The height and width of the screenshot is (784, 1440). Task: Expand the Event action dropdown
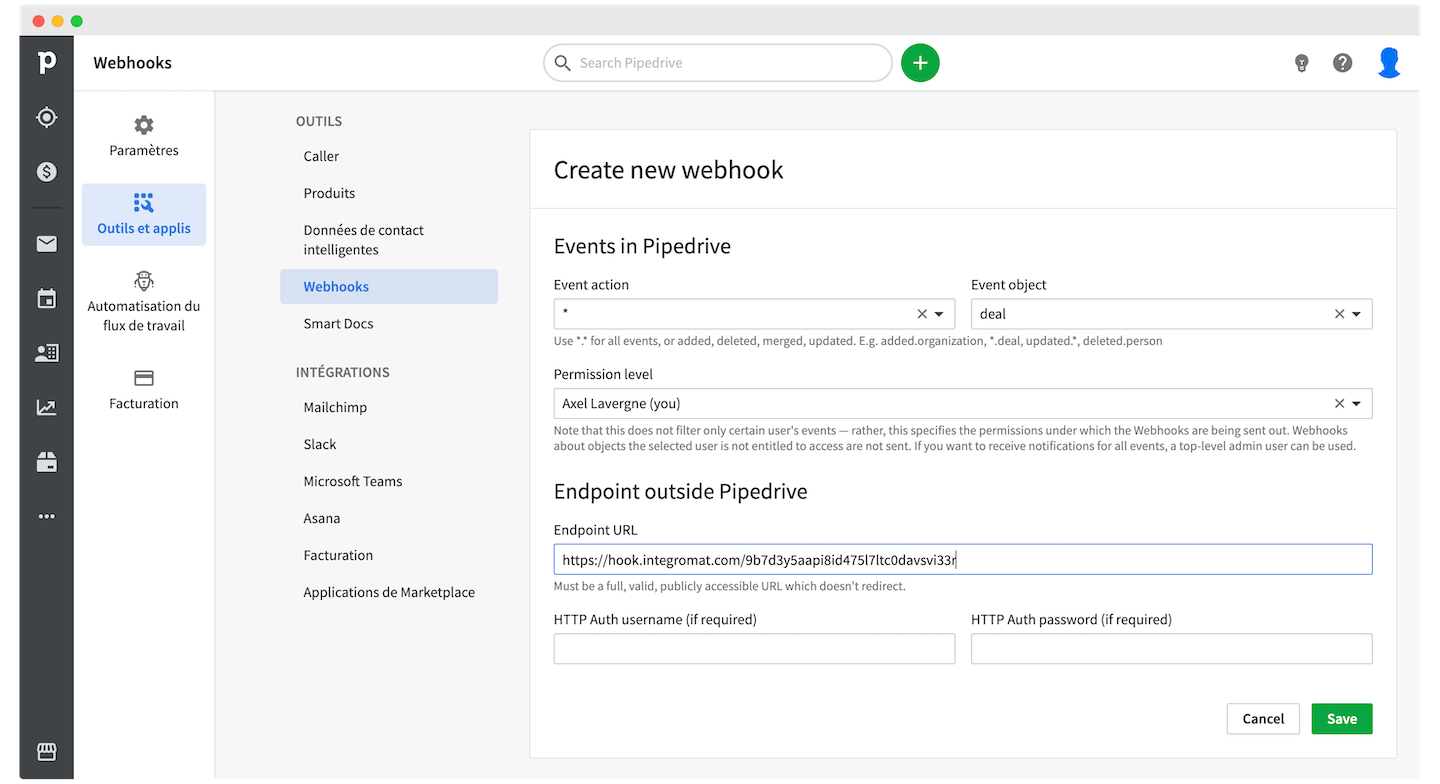click(x=937, y=313)
